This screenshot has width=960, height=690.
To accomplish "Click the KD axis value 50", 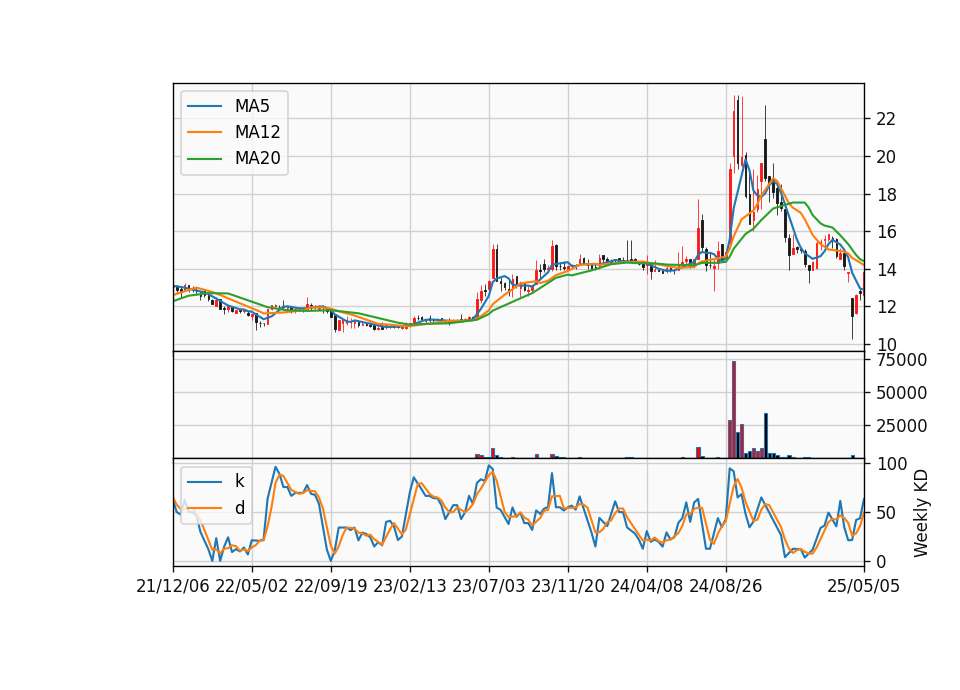I will coord(886,513).
